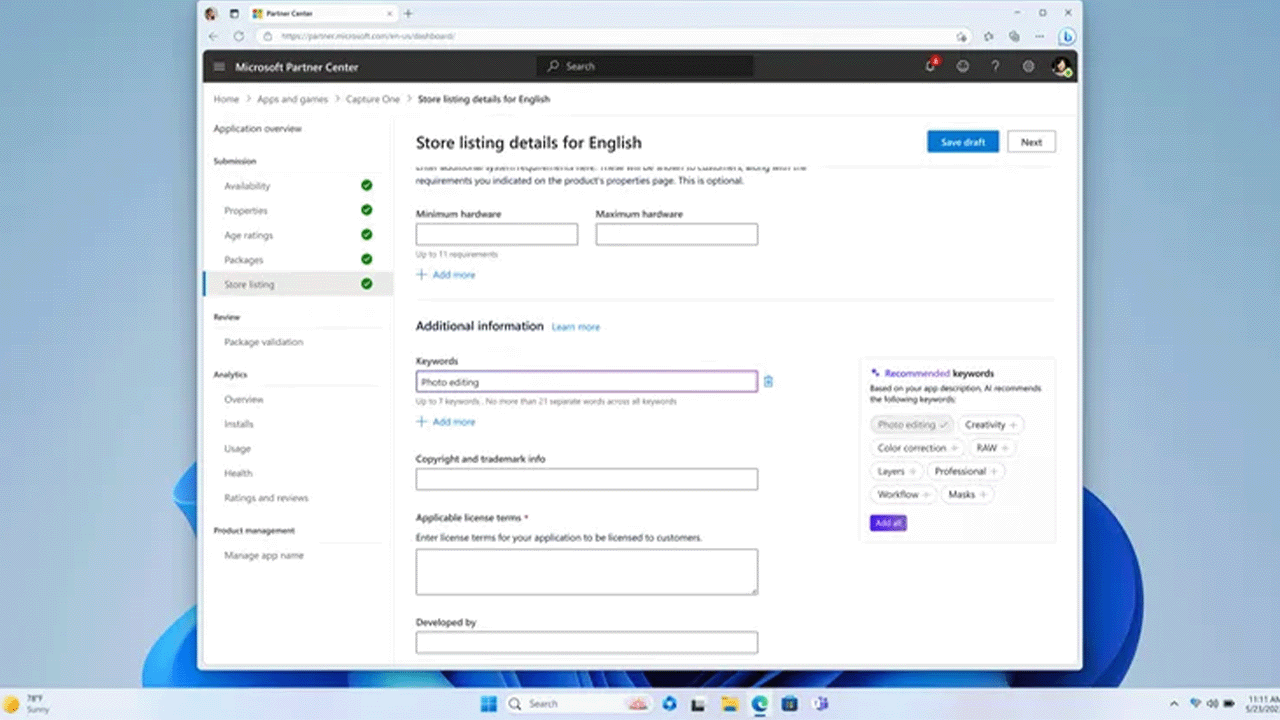Go to Apps and games breadcrumb
This screenshot has height=720, width=1280.
click(292, 99)
